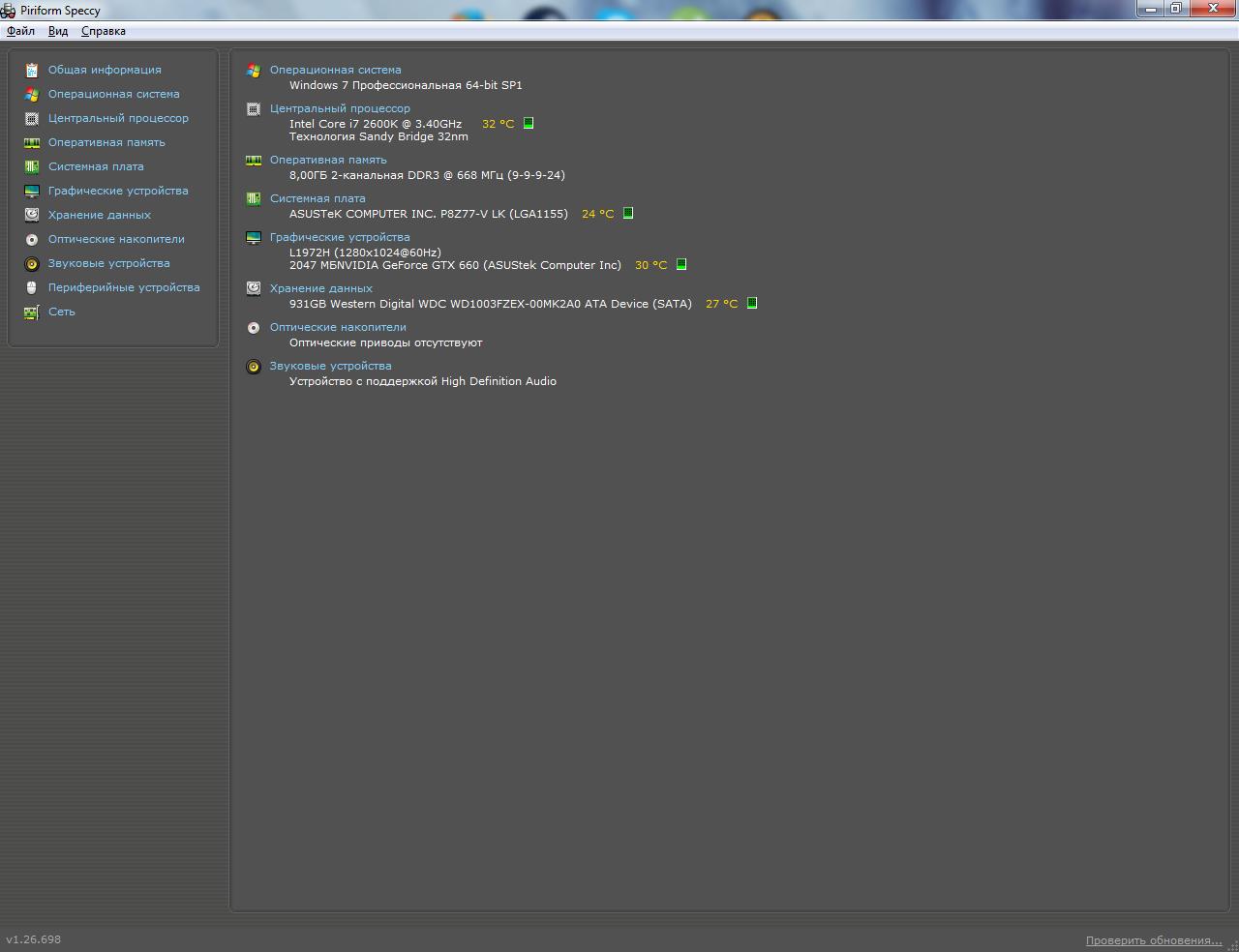Click the ASUSTeK COMPUTER INC. P8Z77-V LK line

click(429, 214)
